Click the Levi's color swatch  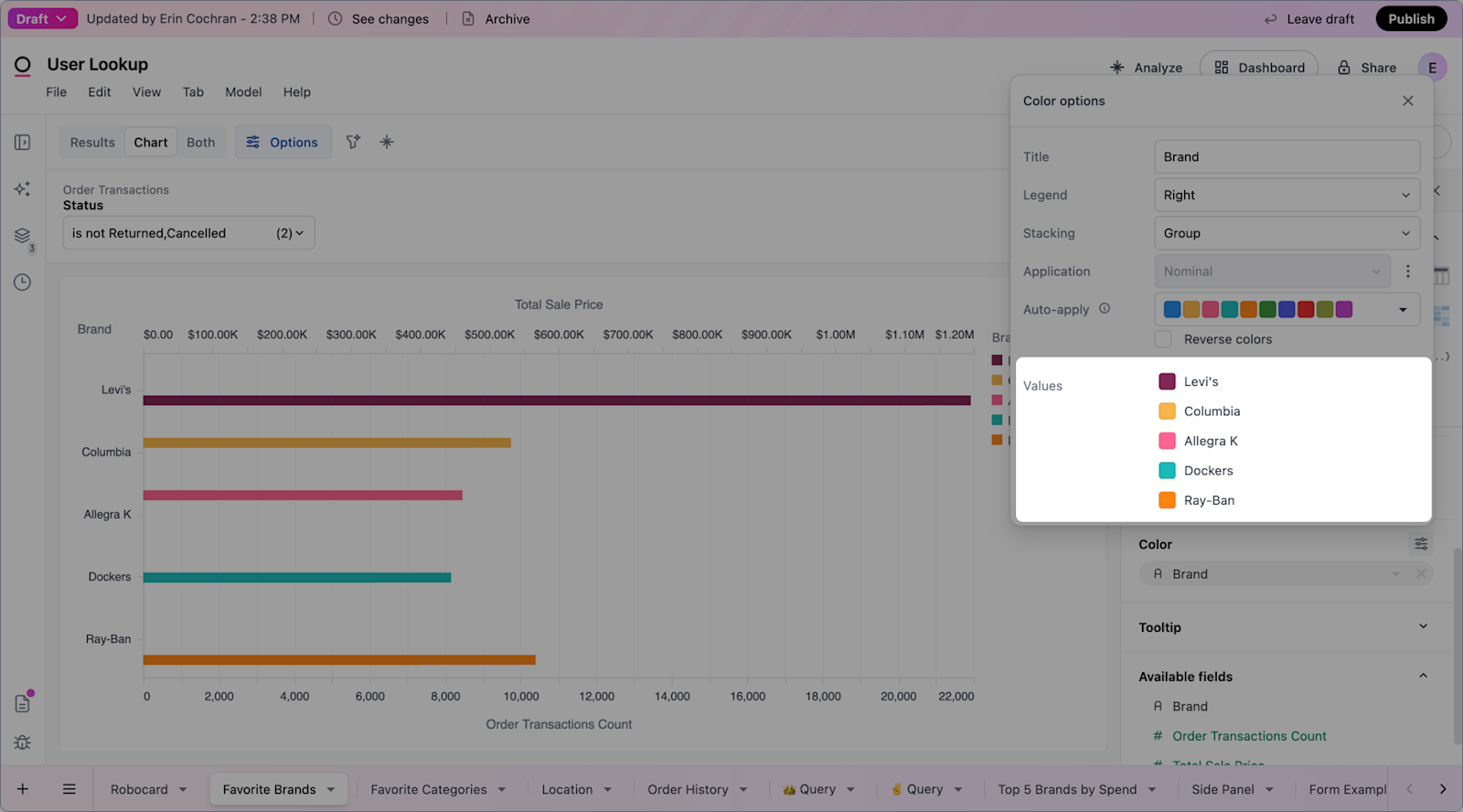coord(1168,381)
